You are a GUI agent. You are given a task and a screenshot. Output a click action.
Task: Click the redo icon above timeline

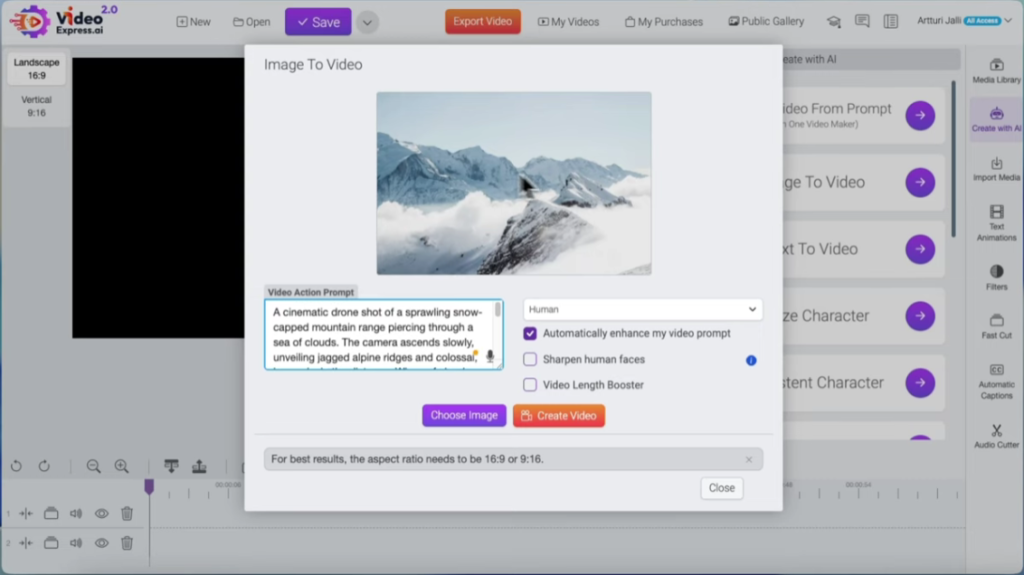[44, 466]
